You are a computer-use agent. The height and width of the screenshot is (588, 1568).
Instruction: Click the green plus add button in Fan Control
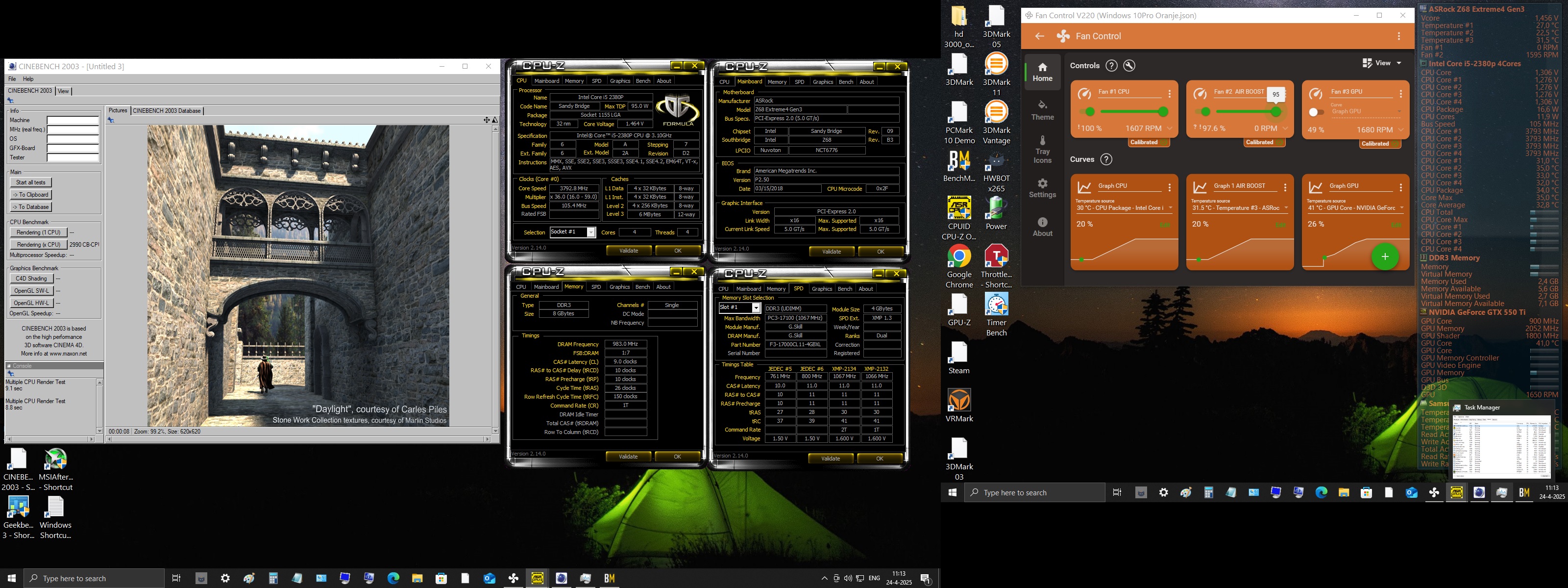[1385, 256]
